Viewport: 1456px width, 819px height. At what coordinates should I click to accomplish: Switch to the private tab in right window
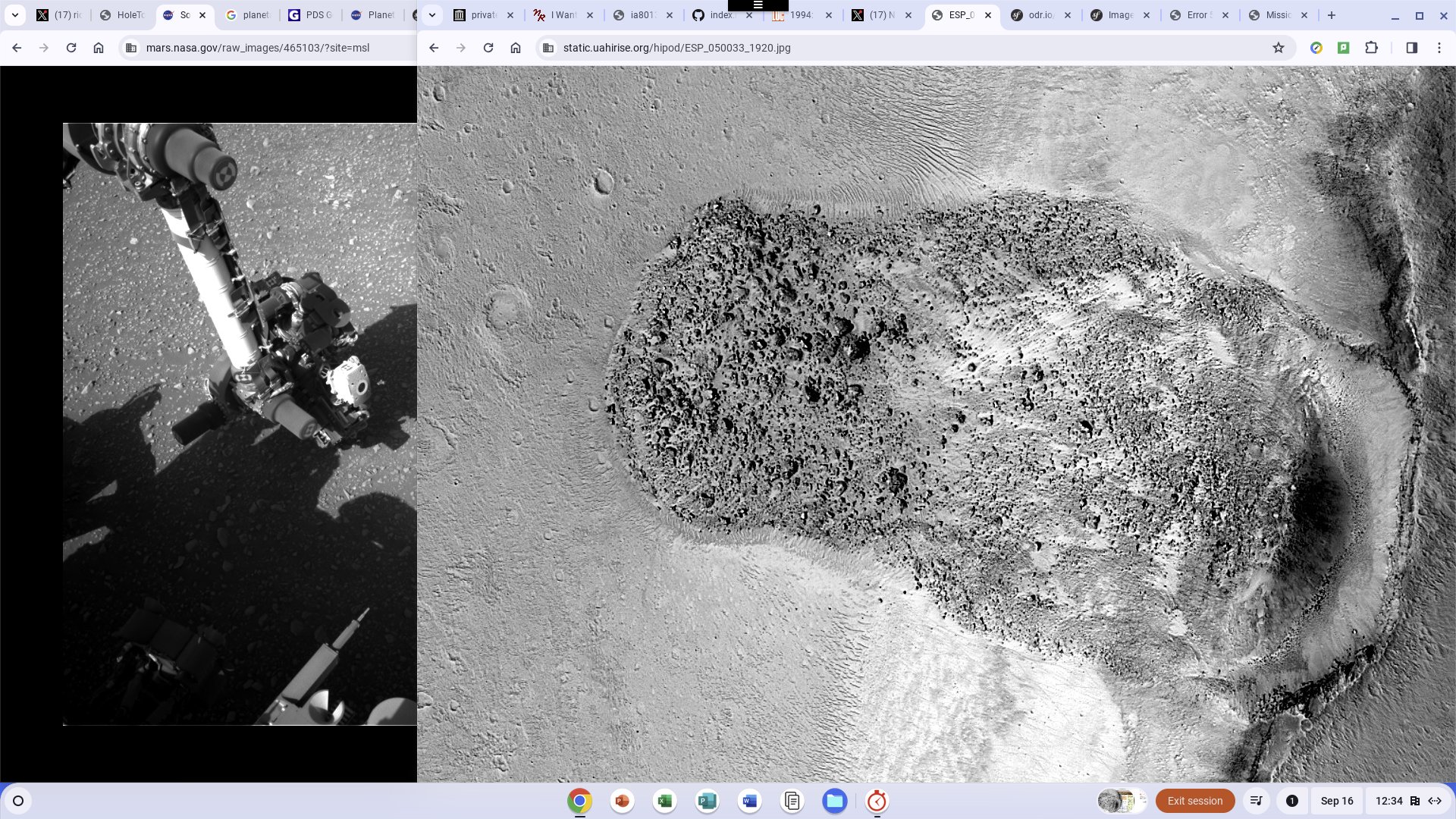point(483,15)
